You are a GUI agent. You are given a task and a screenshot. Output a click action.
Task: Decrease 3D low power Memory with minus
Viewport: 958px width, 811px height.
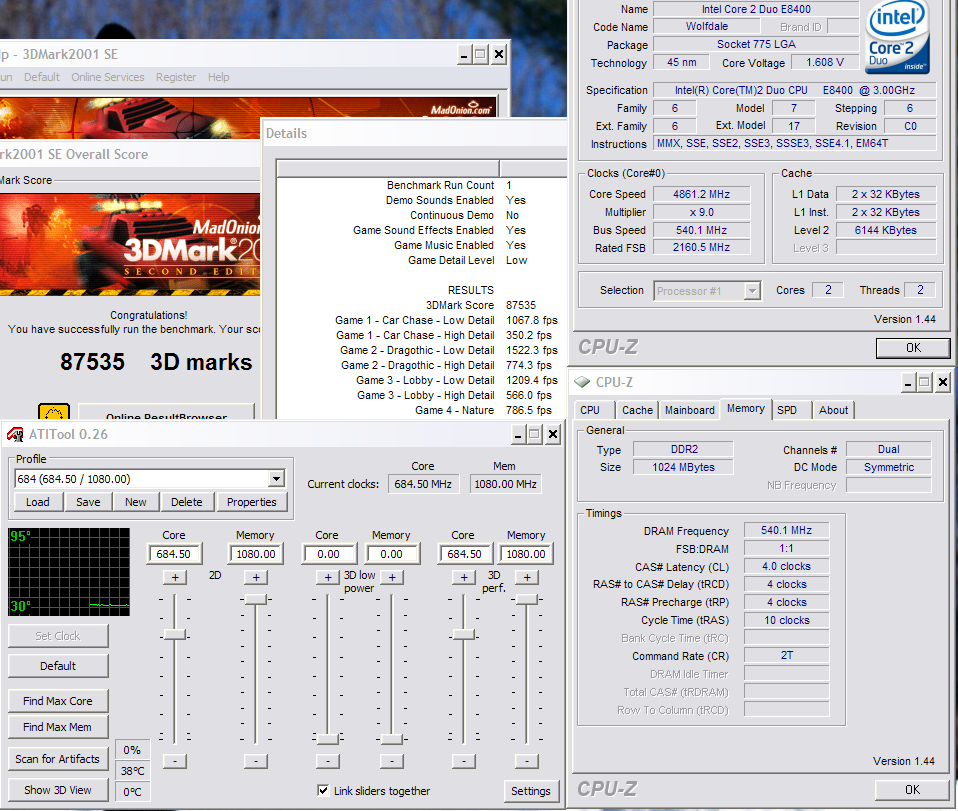pos(392,761)
